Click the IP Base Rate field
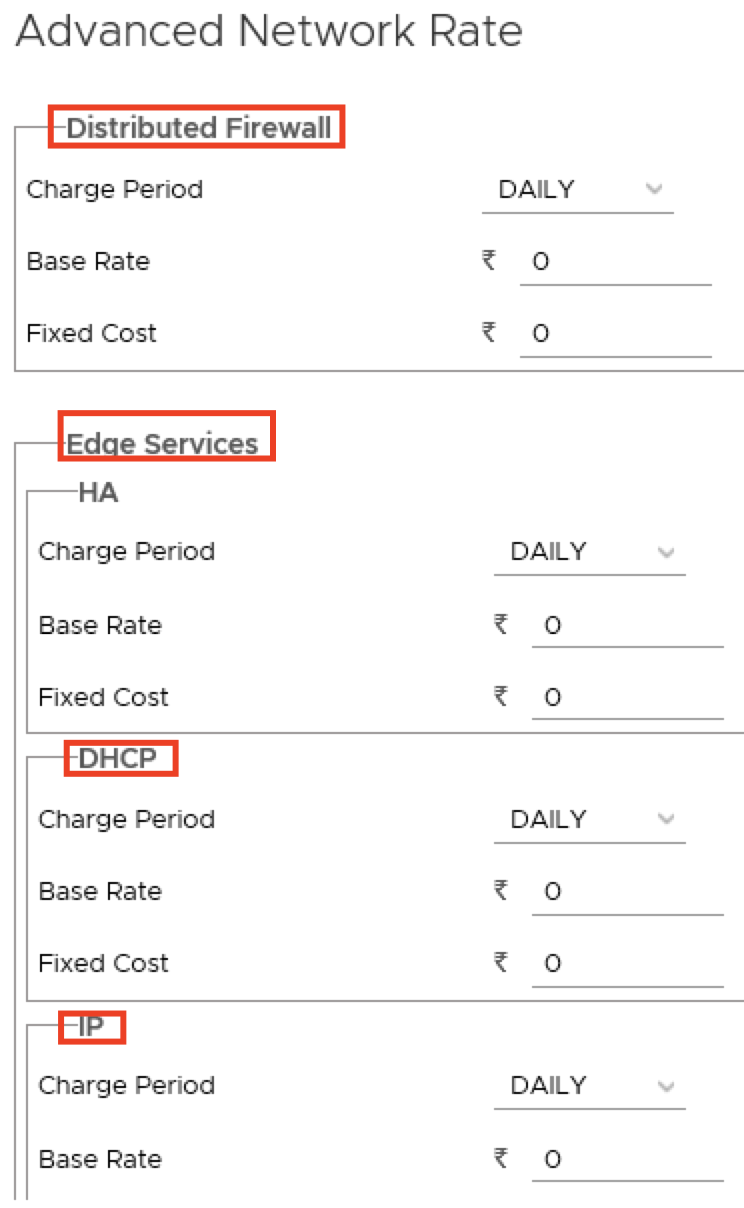This screenshot has height=1208, width=744. tap(626, 1160)
